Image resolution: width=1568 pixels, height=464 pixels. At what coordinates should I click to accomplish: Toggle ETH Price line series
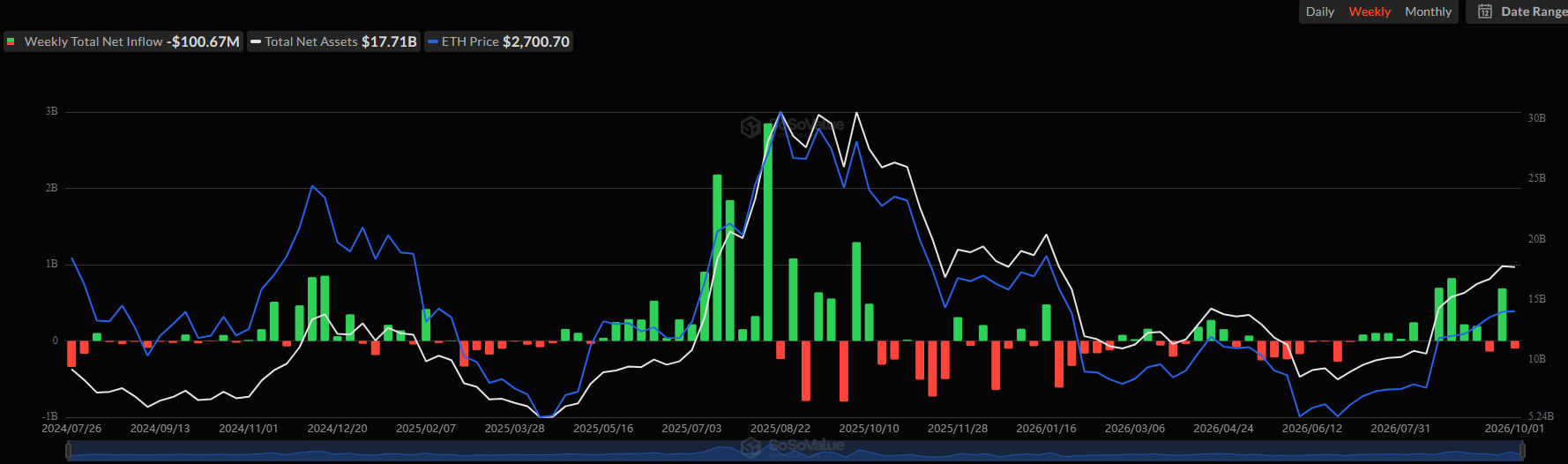pyautogui.click(x=499, y=41)
